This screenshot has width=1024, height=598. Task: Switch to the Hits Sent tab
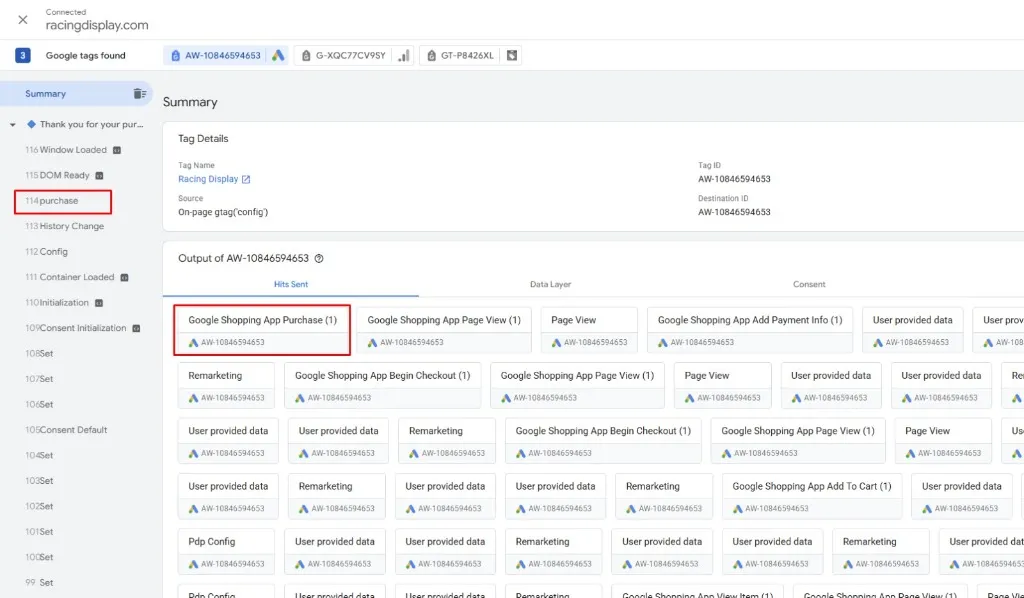tap(291, 284)
